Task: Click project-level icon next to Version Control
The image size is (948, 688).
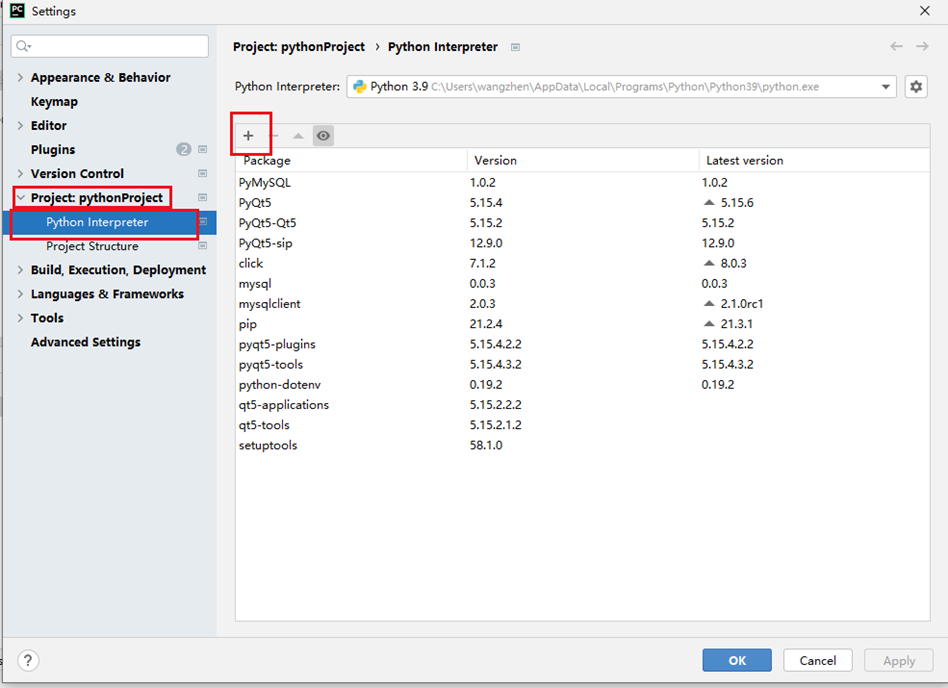Action: (x=203, y=174)
